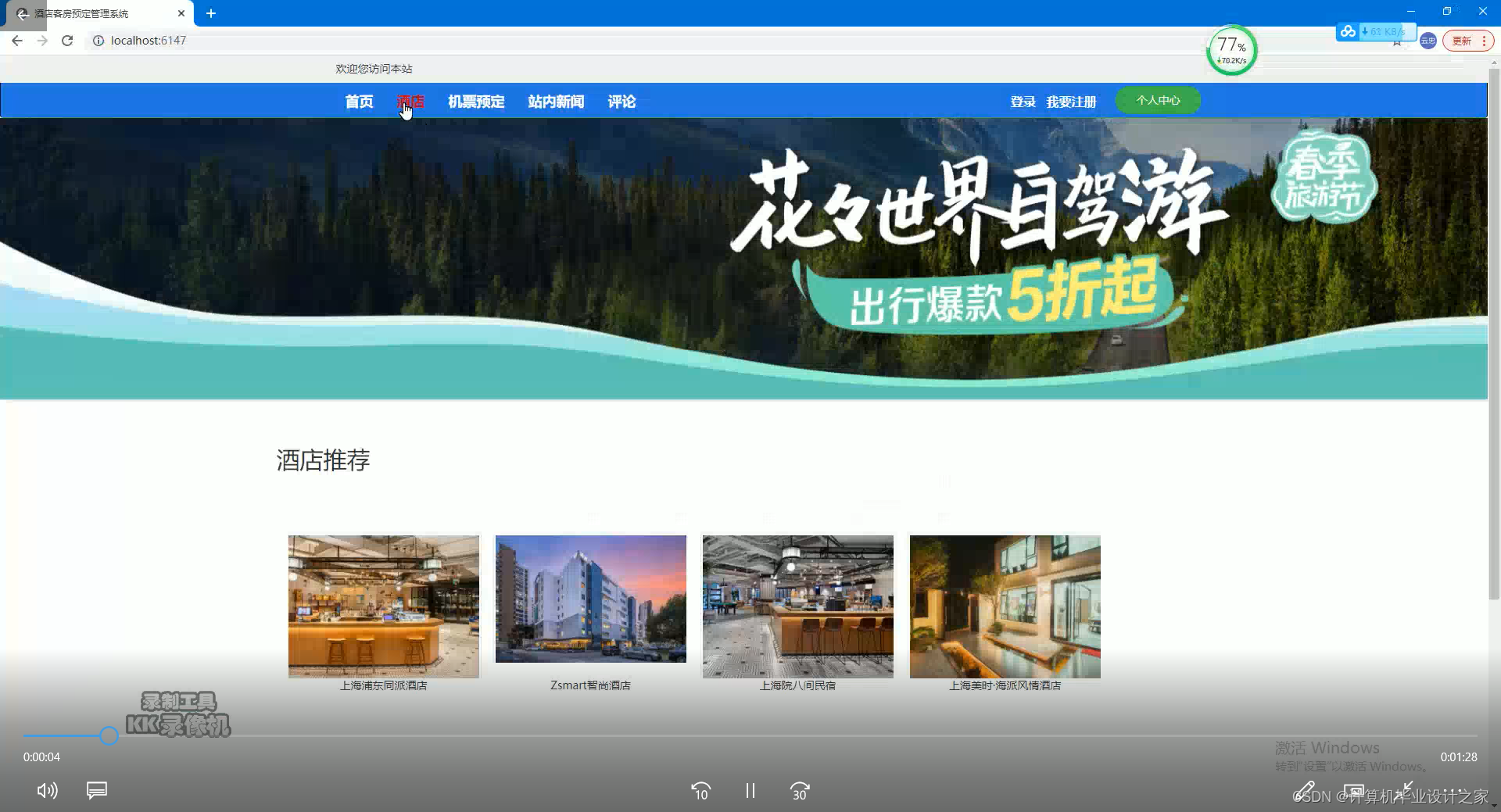Image resolution: width=1501 pixels, height=812 pixels.
Task: Click the scrollbar up arrow
Action: (x=1494, y=62)
